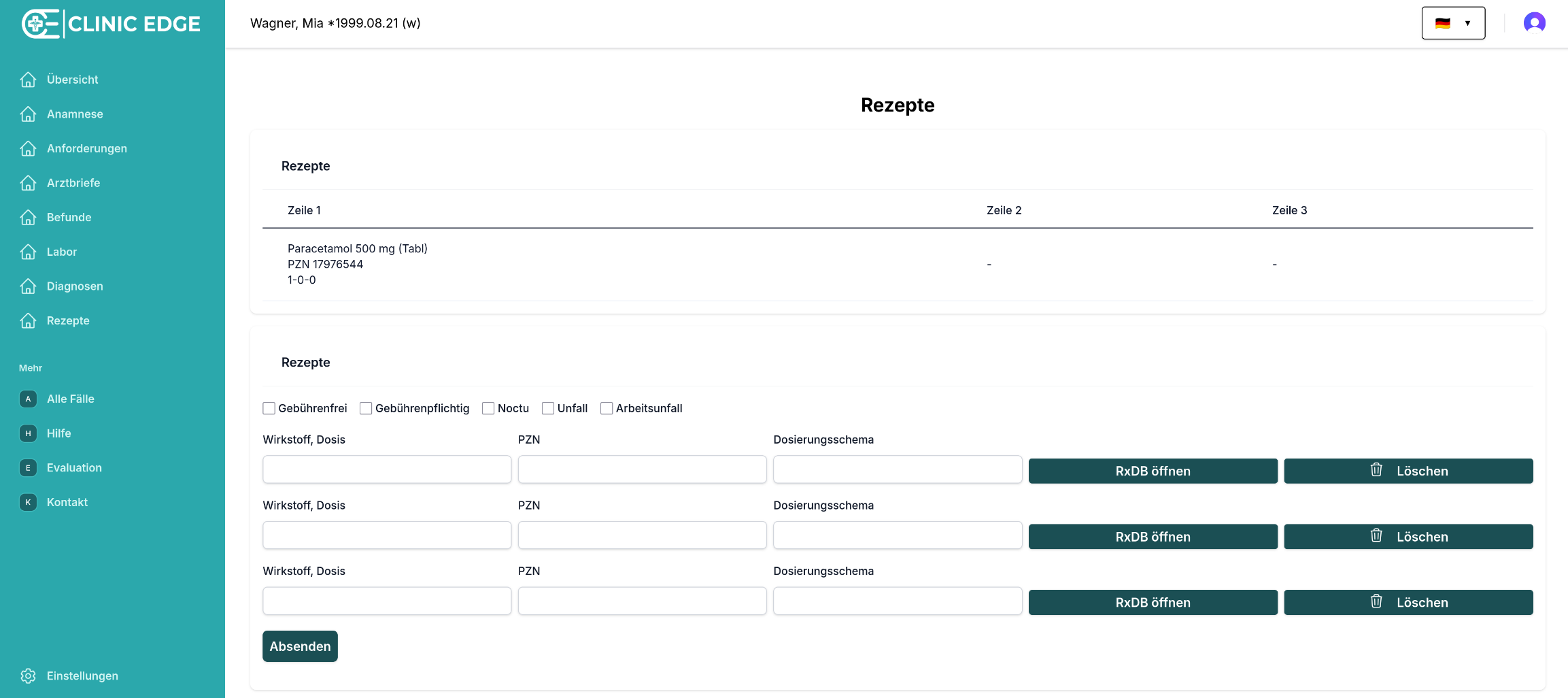Focus the first Wirkstoff, Dosis input field
Screen dimensions: 1568x698
[x=387, y=469]
